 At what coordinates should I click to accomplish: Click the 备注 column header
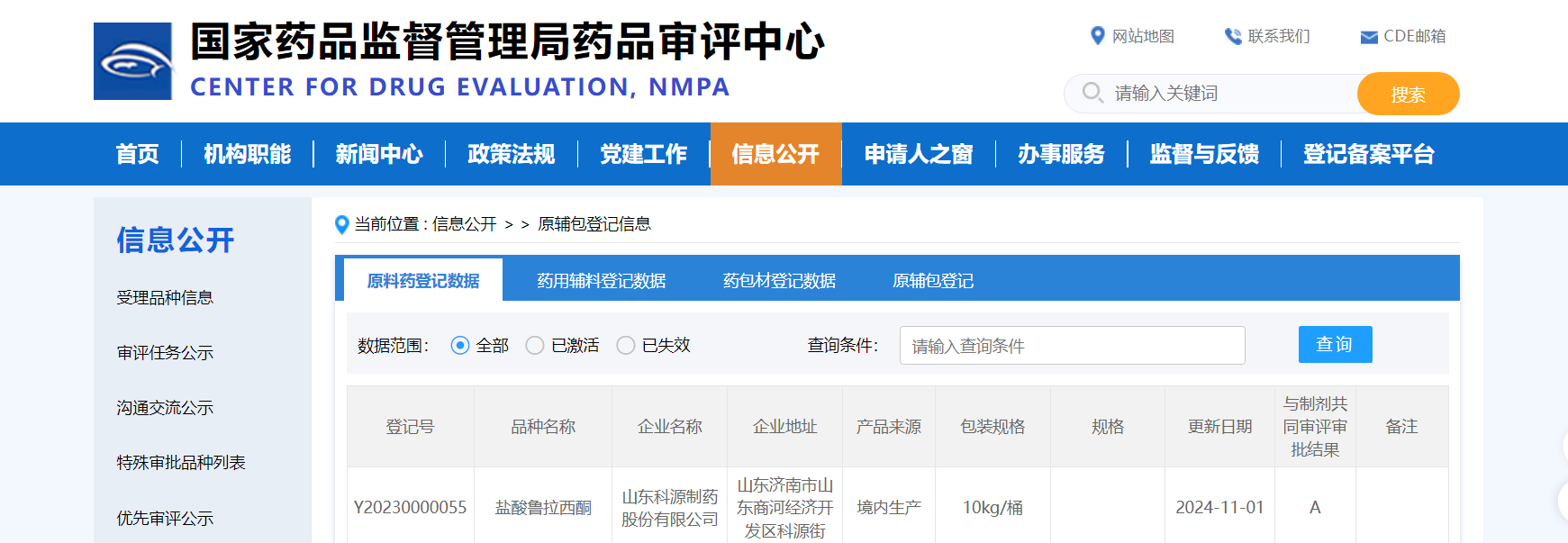pos(1402,427)
